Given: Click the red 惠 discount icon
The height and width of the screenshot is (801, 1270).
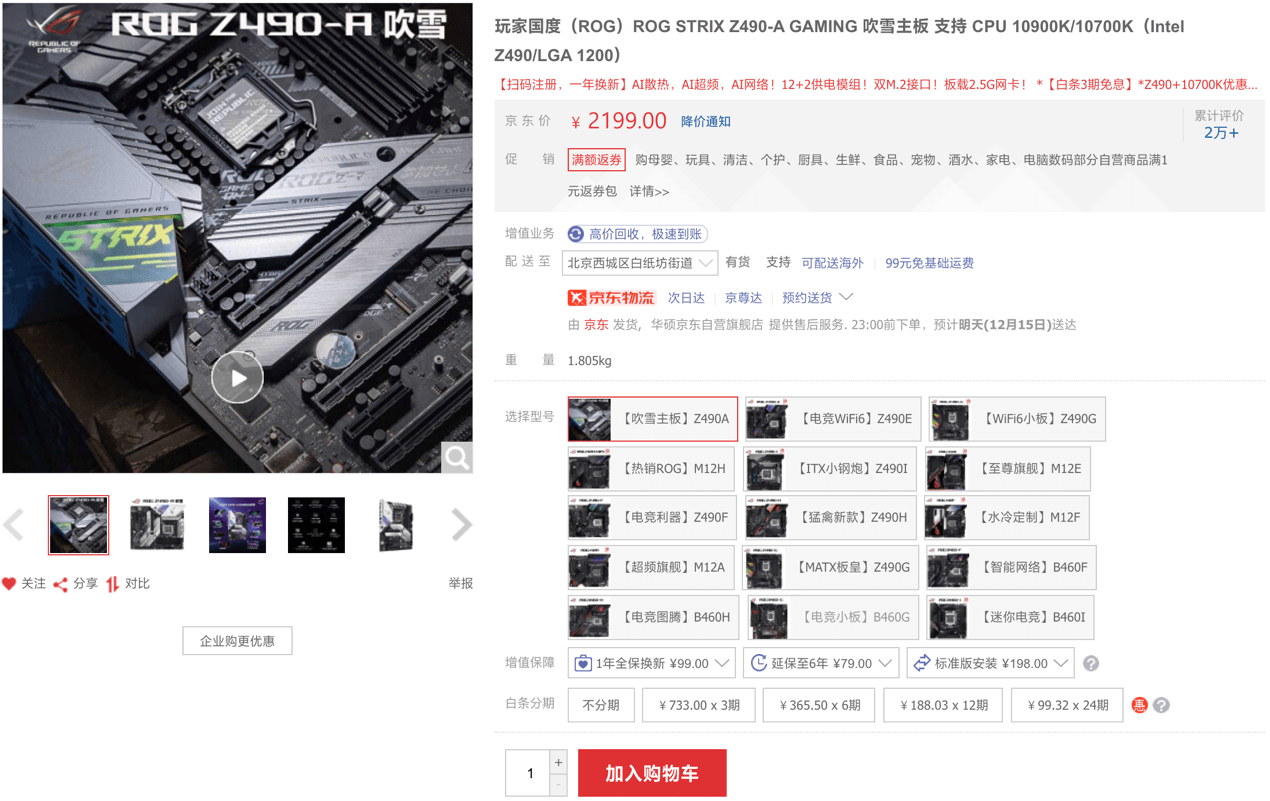Looking at the screenshot, I should (x=1139, y=705).
